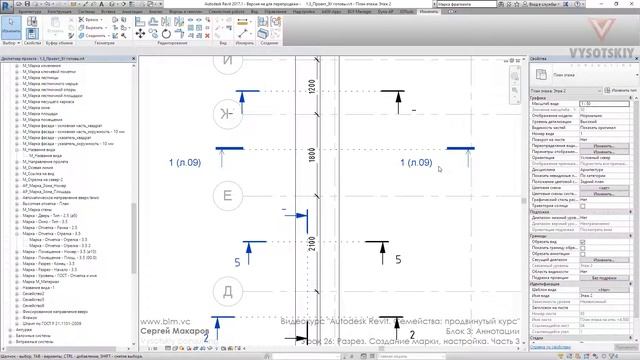Click the Project Browser vertical scrollbar
Screen dimensions: 640x360
[133, 238]
